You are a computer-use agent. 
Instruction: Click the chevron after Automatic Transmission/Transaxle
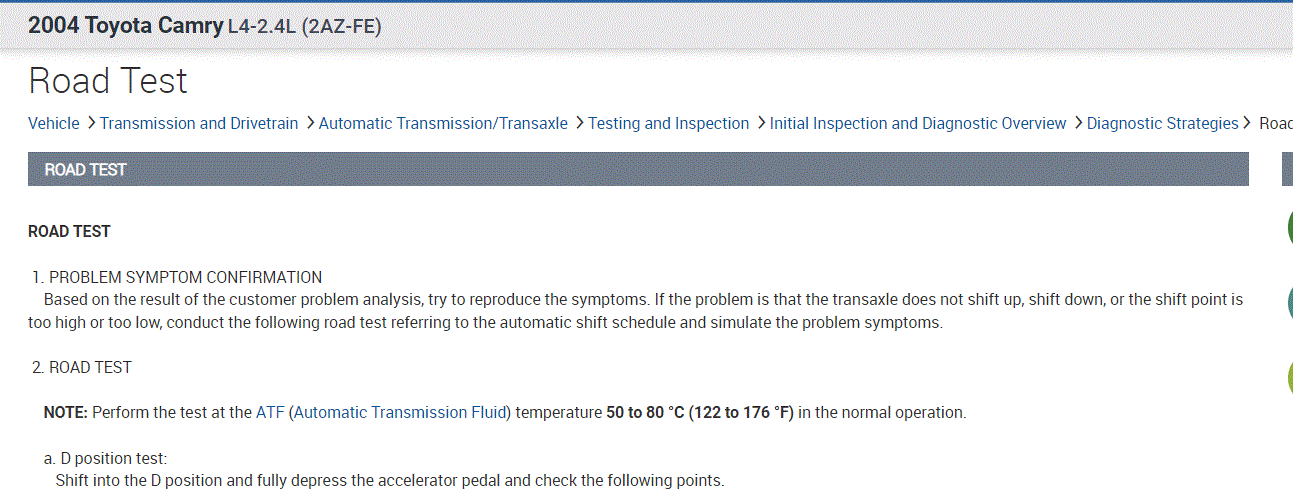pyautogui.click(x=578, y=123)
